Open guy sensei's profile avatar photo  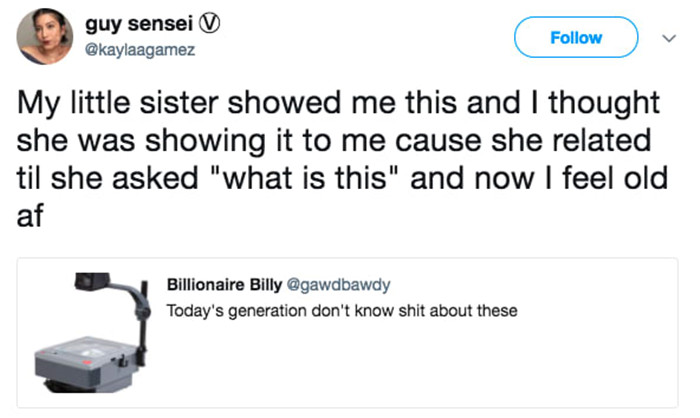[x=45, y=37]
